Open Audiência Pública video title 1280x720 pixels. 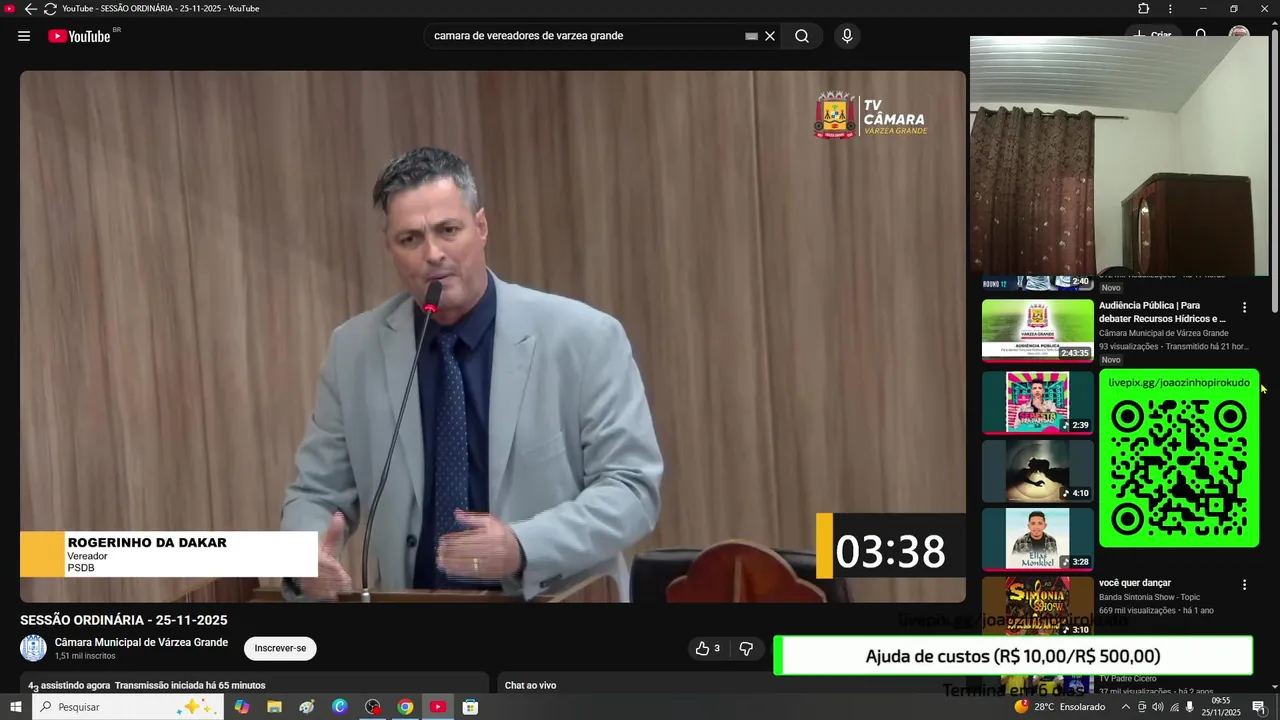click(1162, 312)
